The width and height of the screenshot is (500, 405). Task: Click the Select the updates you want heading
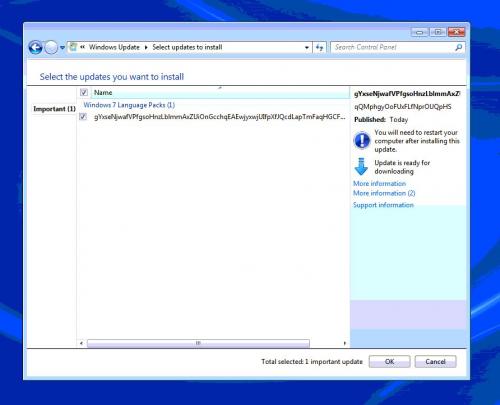112,77
